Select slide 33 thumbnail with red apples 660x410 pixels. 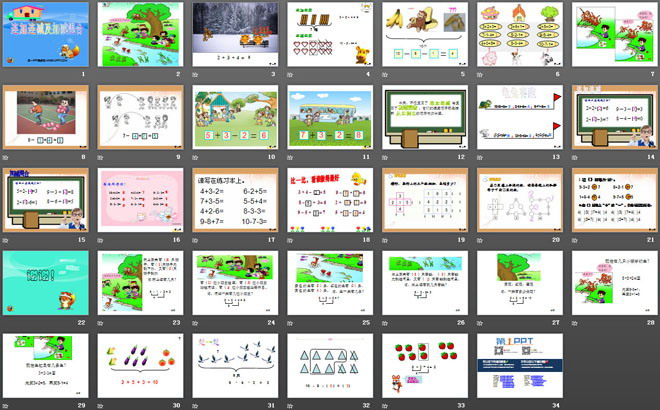[x=425, y=366]
